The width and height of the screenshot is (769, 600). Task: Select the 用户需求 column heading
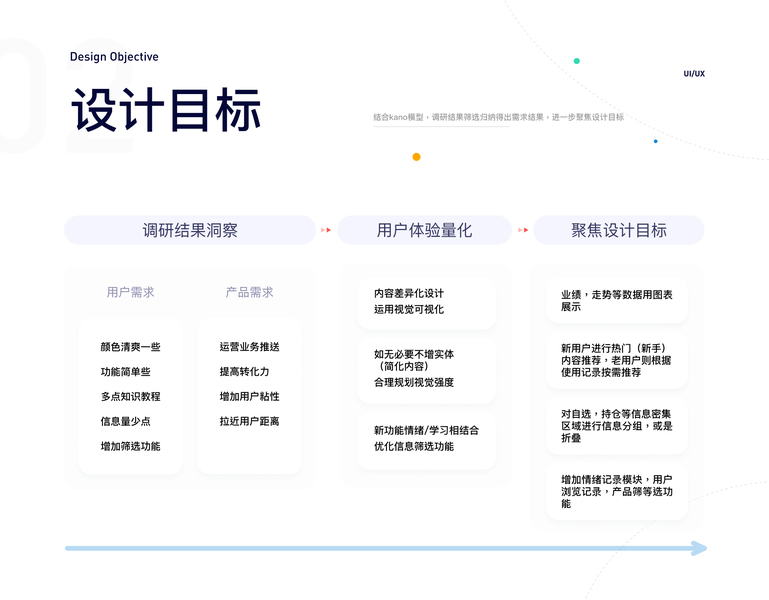(x=130, y=292)
